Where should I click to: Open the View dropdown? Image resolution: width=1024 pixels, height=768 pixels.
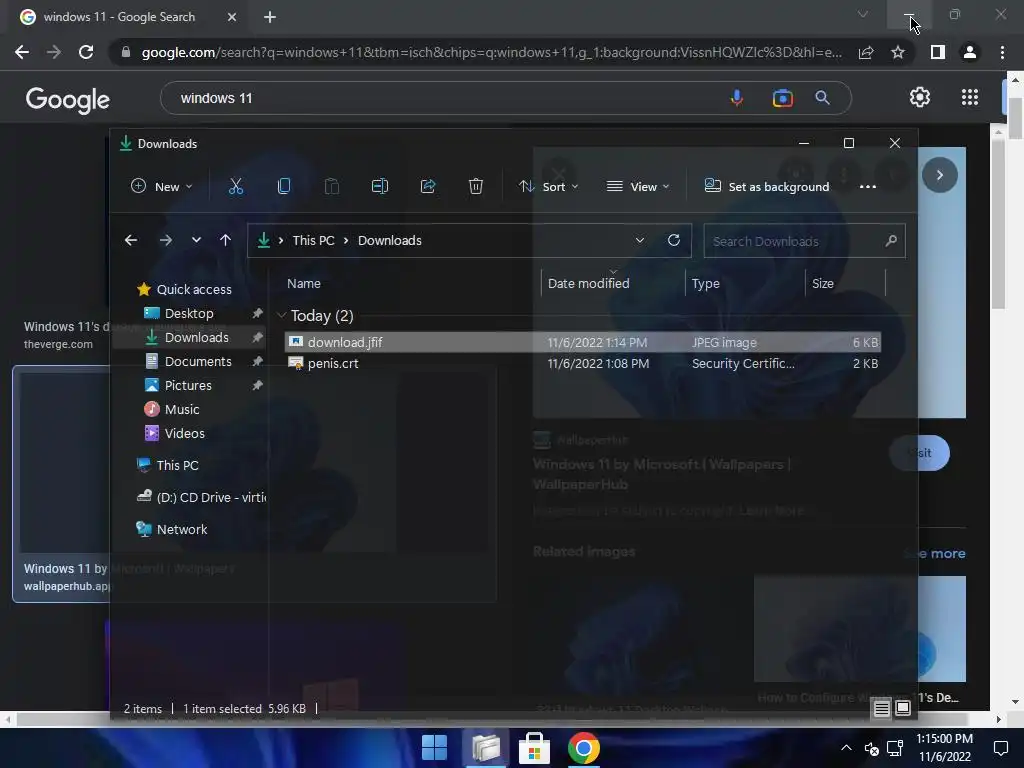coord(638,187)
